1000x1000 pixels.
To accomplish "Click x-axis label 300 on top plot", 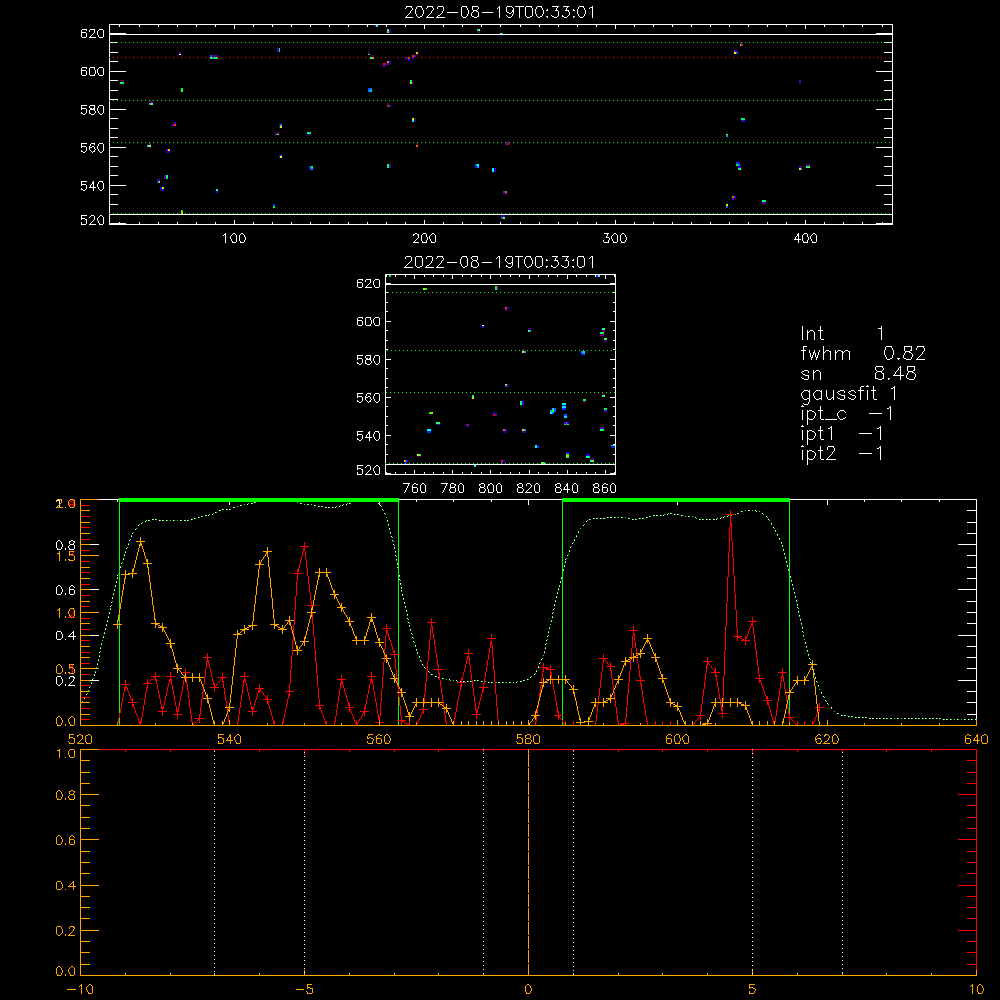I will pyautogui.click(x=615, y=239).
